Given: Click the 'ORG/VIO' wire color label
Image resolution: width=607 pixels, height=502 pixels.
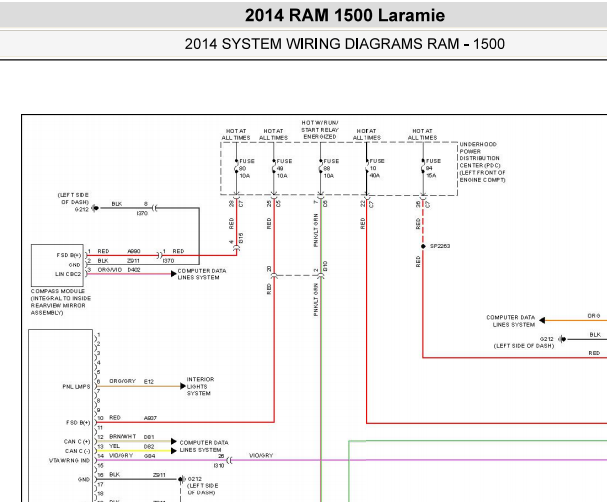Looking at the screenshot, I should [x=110, y=270].
